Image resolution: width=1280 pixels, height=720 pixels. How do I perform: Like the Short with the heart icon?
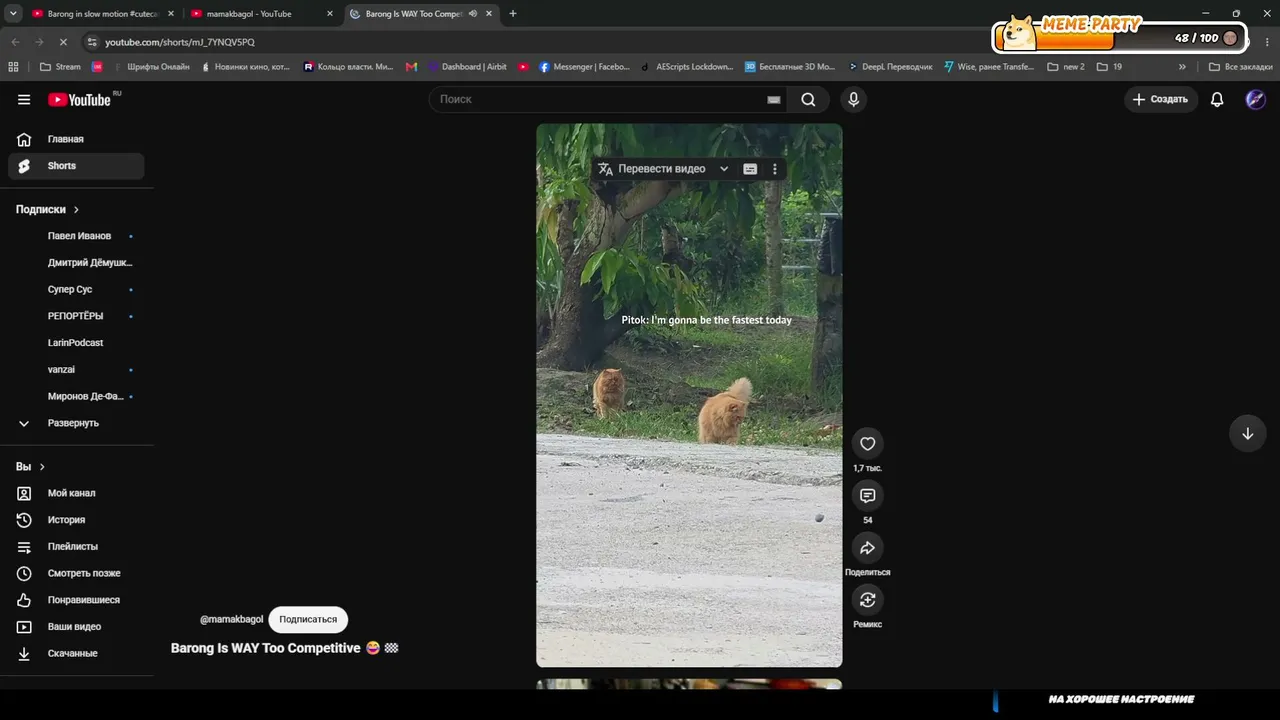point(867,444)
